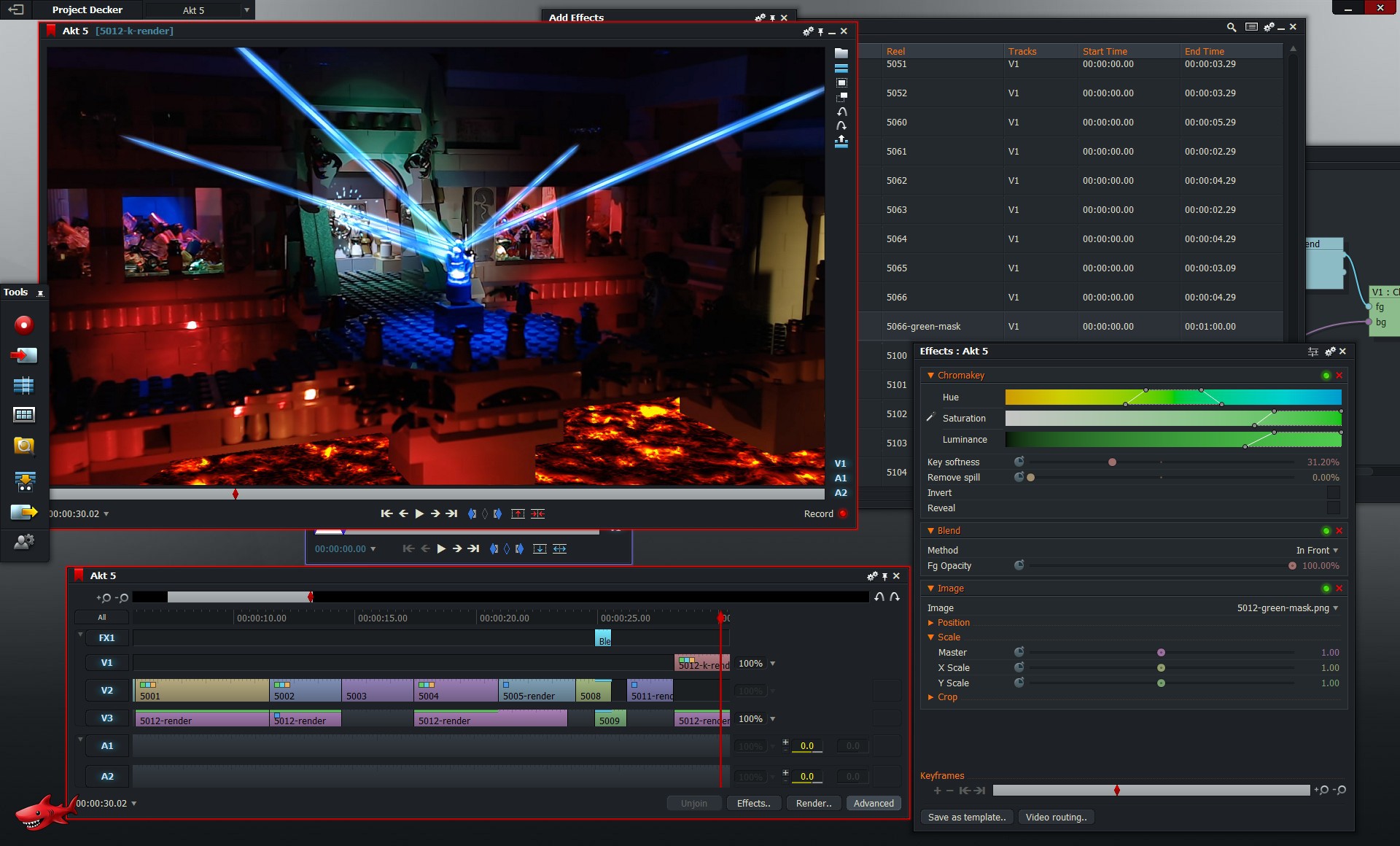Expand the Position parameters
Viewport: 1400px width, 846px height.
931,623
